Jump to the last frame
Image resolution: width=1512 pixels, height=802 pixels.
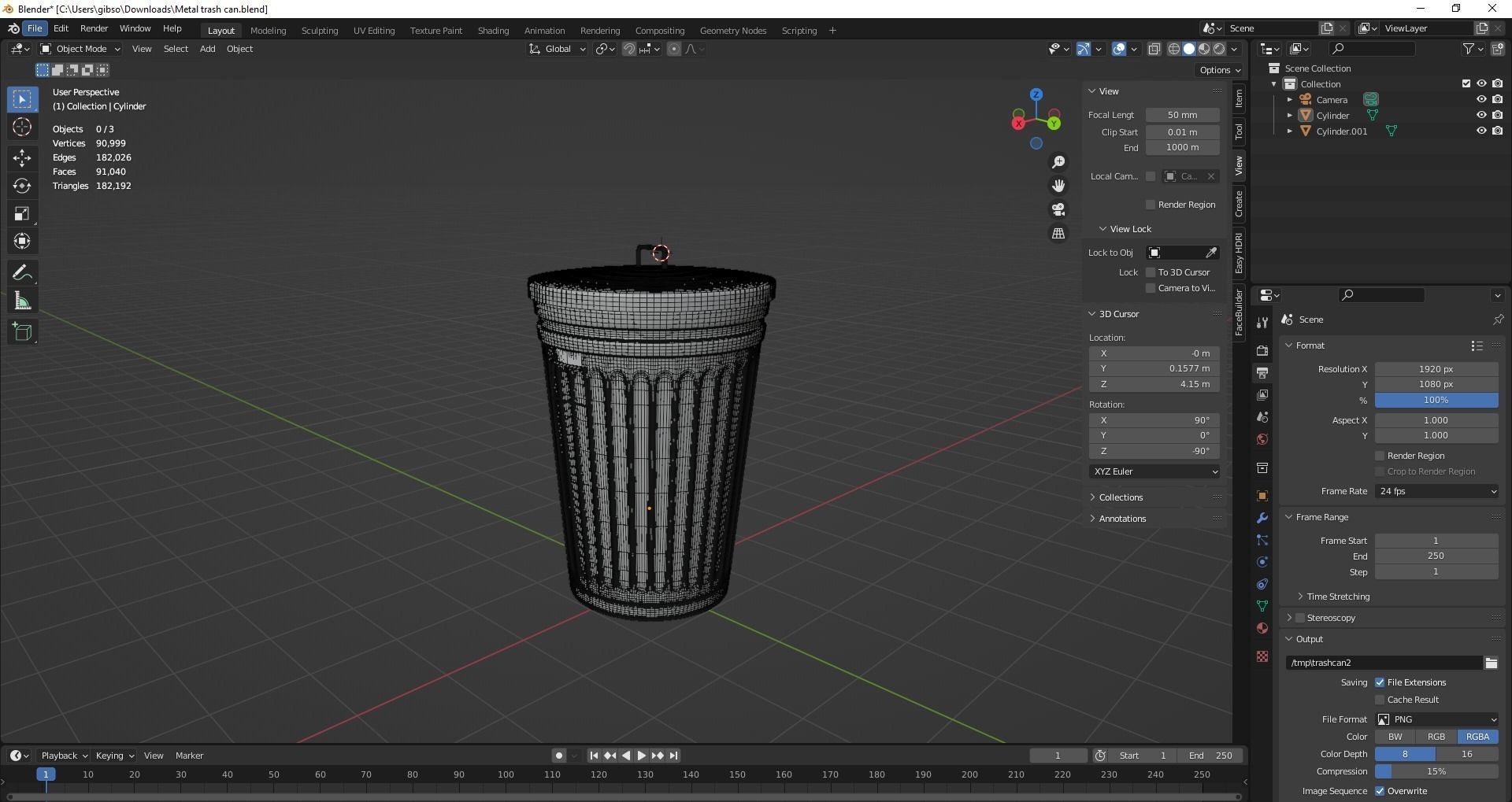click(673, 755)
